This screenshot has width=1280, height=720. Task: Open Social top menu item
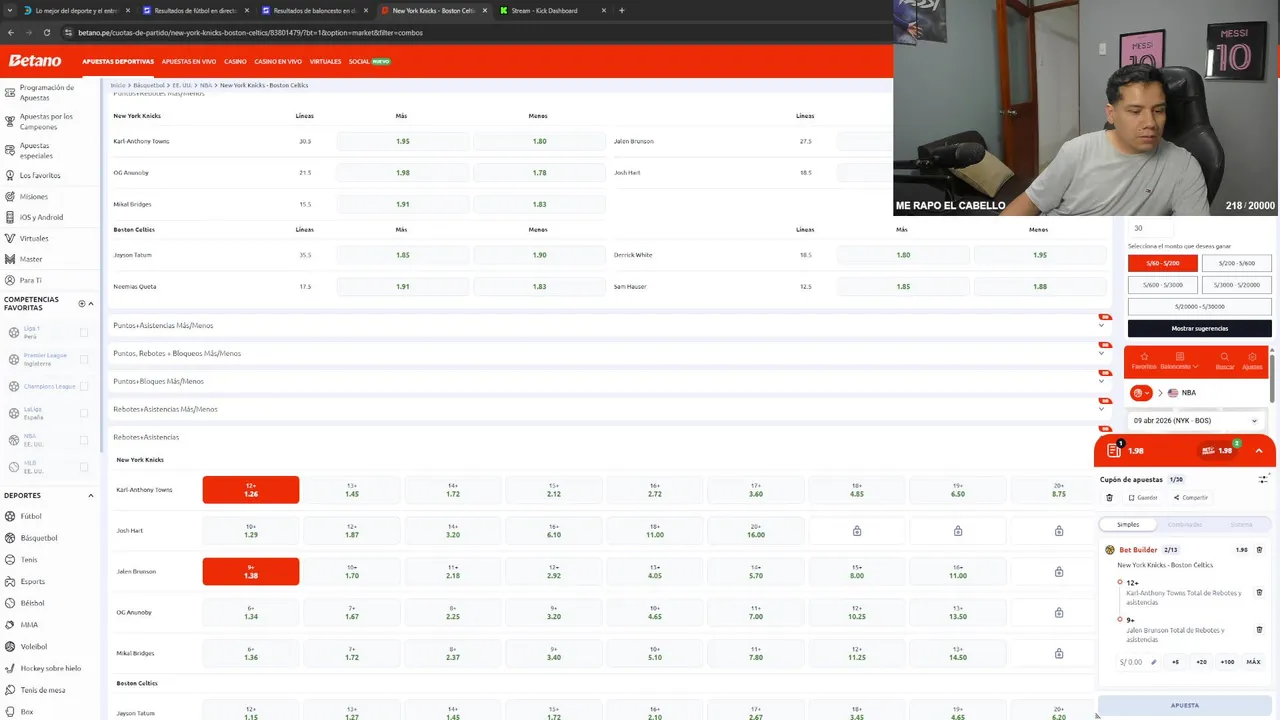coord(369,61)
